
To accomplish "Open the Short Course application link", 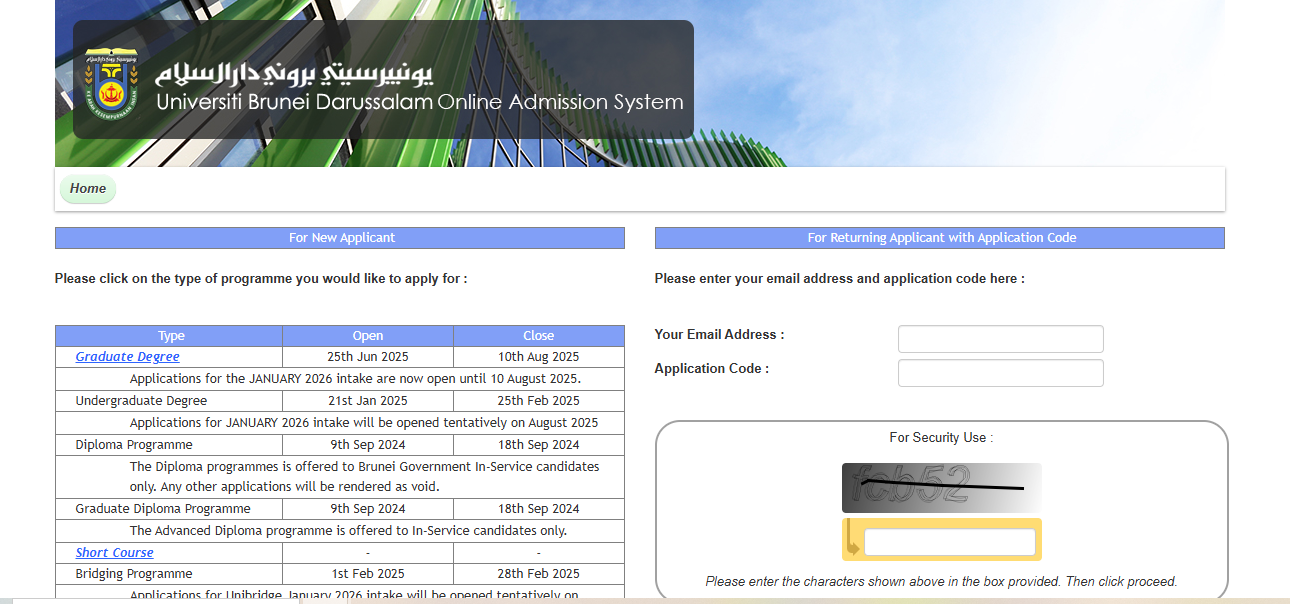I will 115,553.
